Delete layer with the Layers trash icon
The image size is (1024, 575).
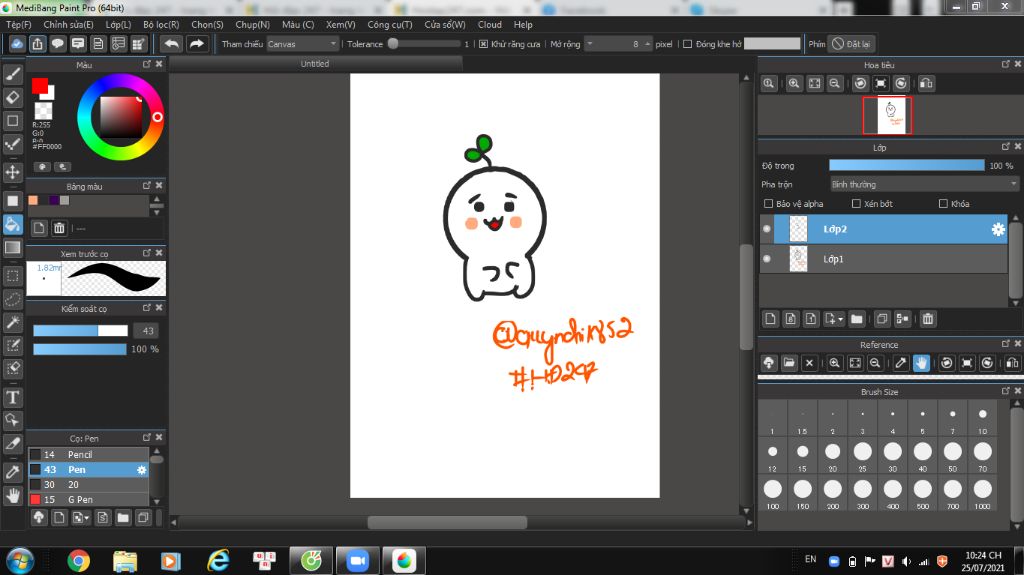pyautogui.click(x=928, y=319)
